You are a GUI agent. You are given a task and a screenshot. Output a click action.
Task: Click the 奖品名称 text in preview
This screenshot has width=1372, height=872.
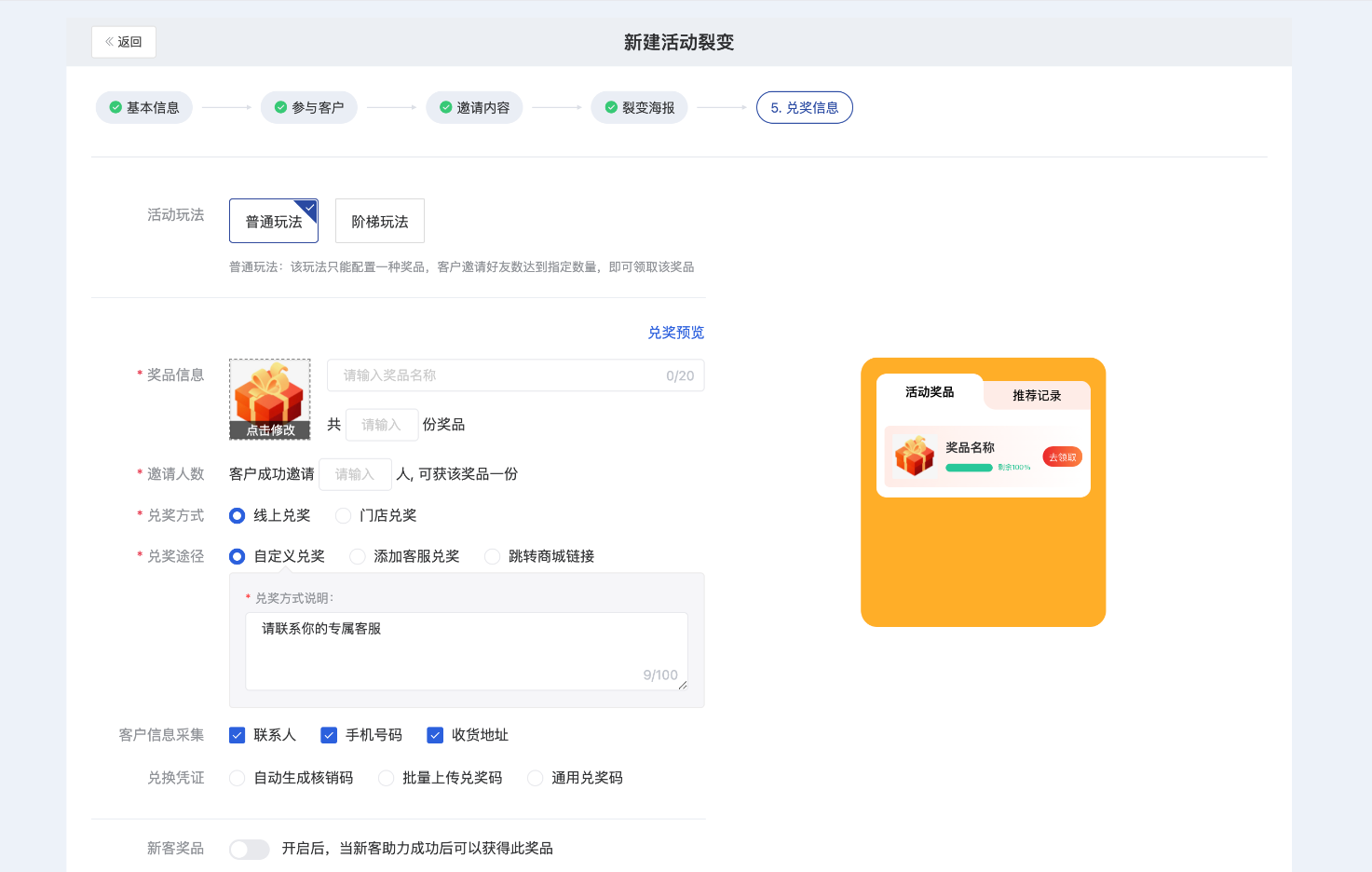tap(970, 447)
